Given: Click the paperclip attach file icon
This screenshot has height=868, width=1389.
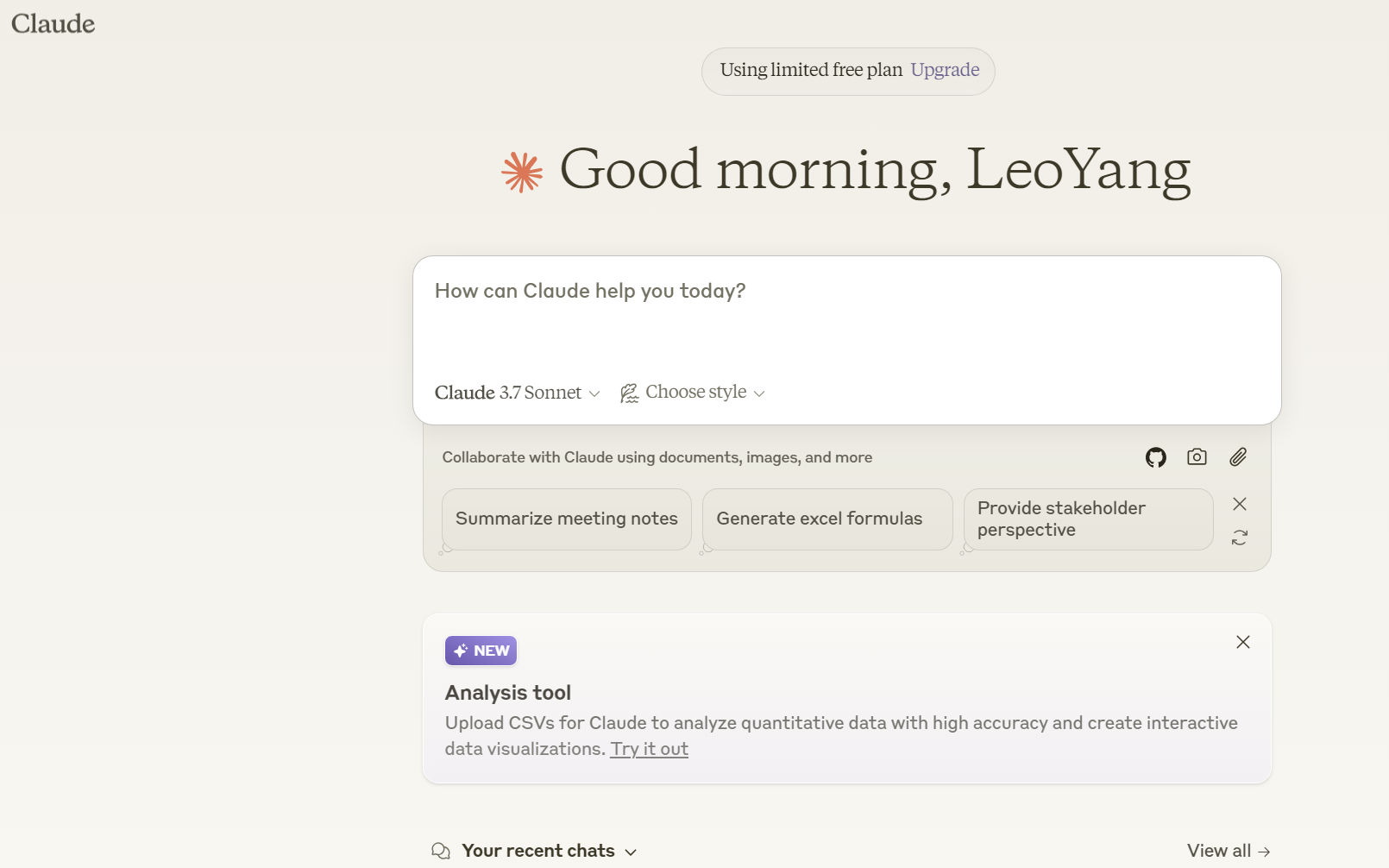Looking at the screenshot, I should pyautogui.click(x=1238, y=457).
